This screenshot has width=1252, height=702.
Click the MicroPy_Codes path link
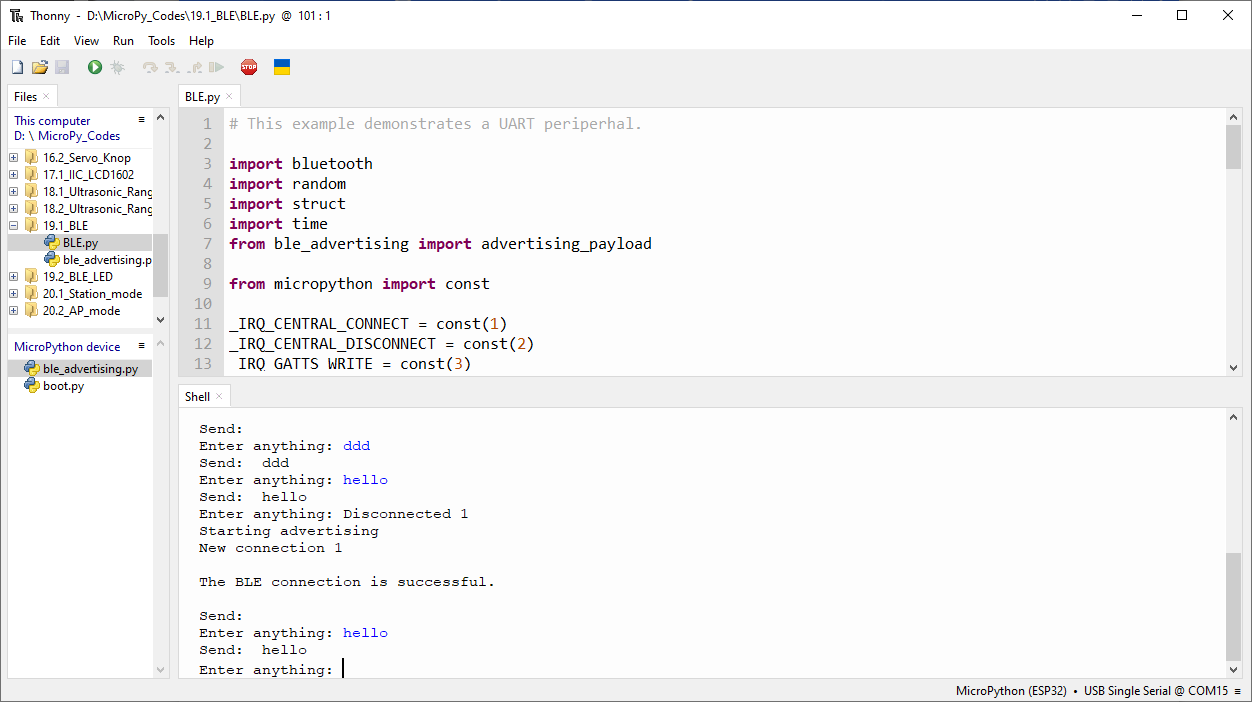click(x=79, y=136)
